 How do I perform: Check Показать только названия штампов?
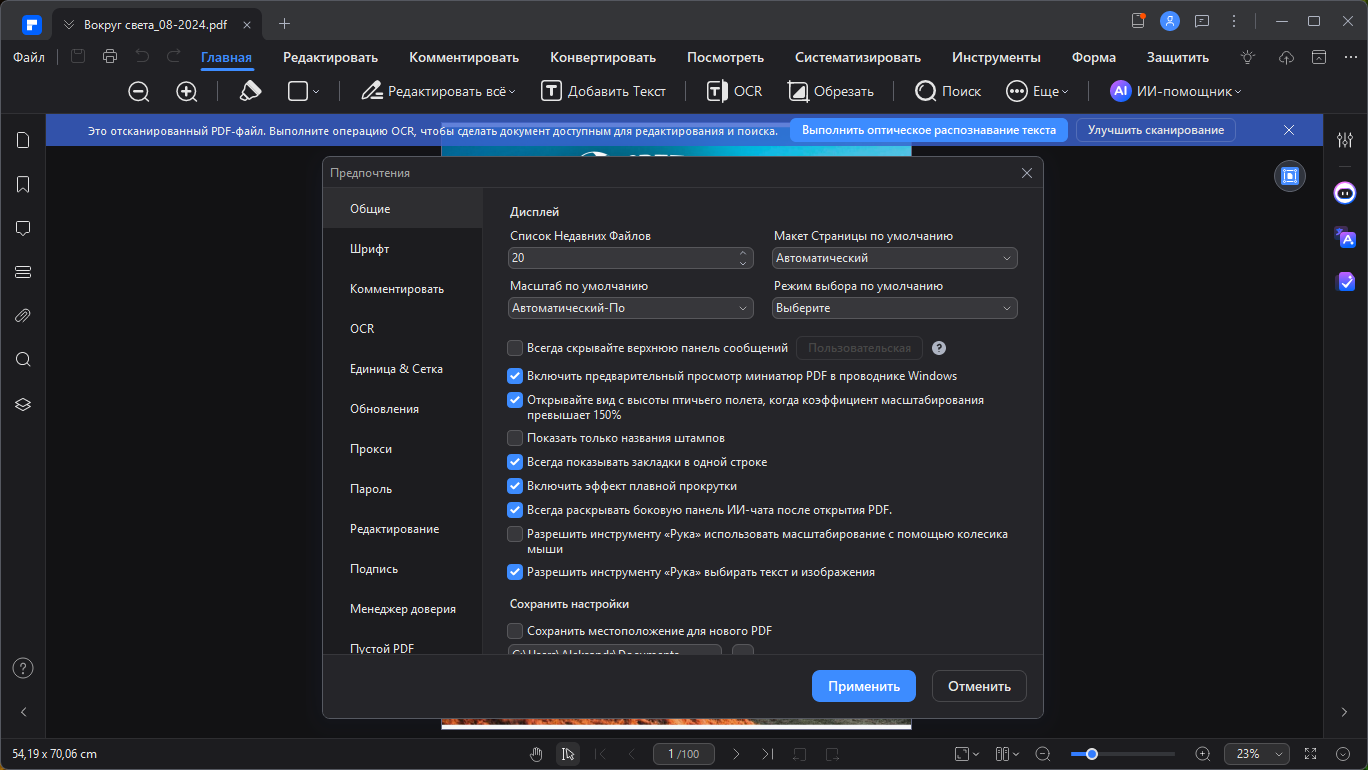[515, 438]
